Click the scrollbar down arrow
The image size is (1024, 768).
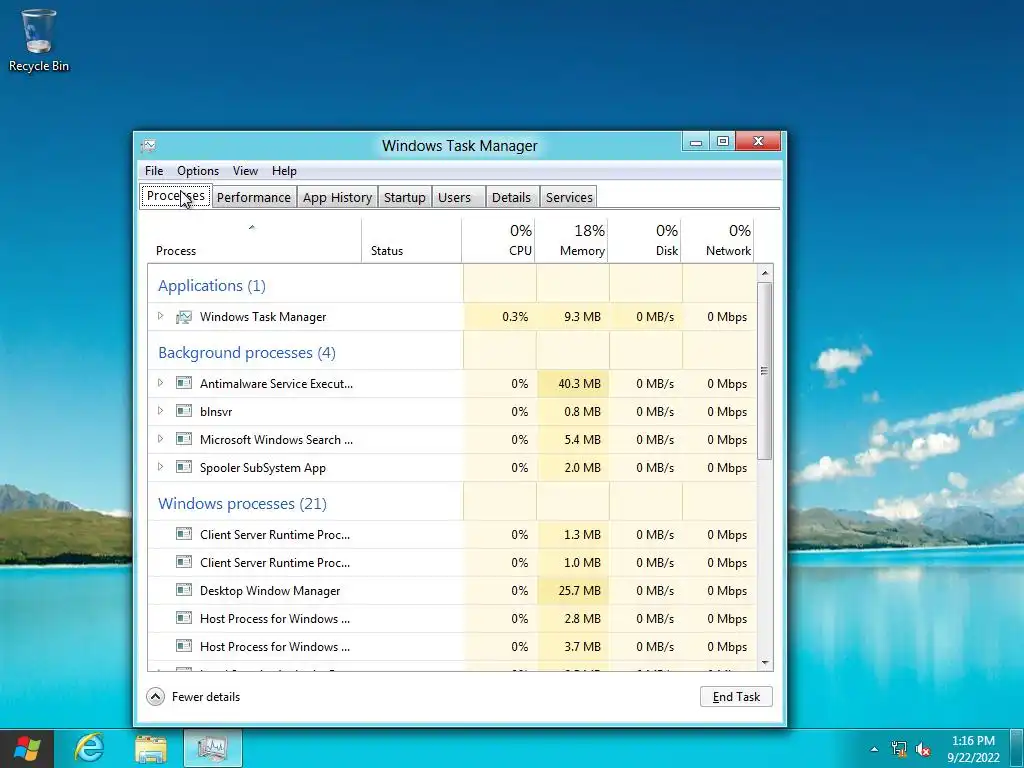point(765,663)
